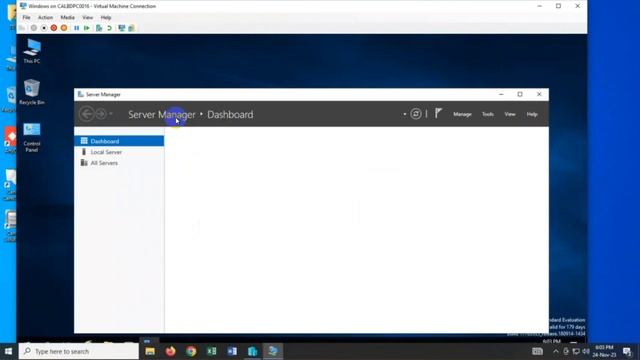The image size is (640, 360).
Task: Open the Windows Start button
Action: pyautogui.click(x=9, y=351)
